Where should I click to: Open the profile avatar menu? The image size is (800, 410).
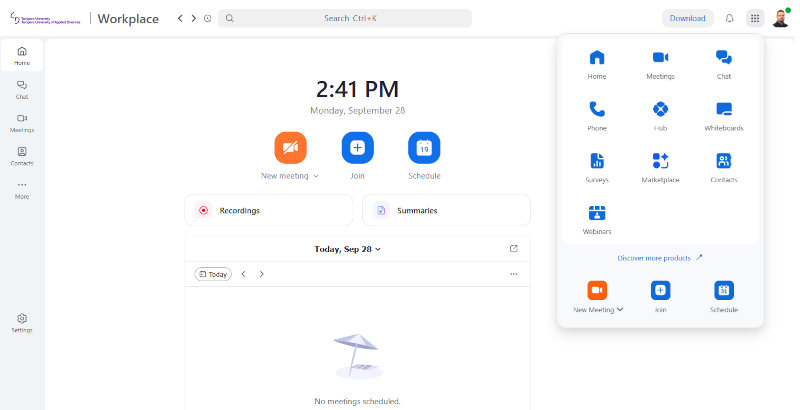(781, 18)
